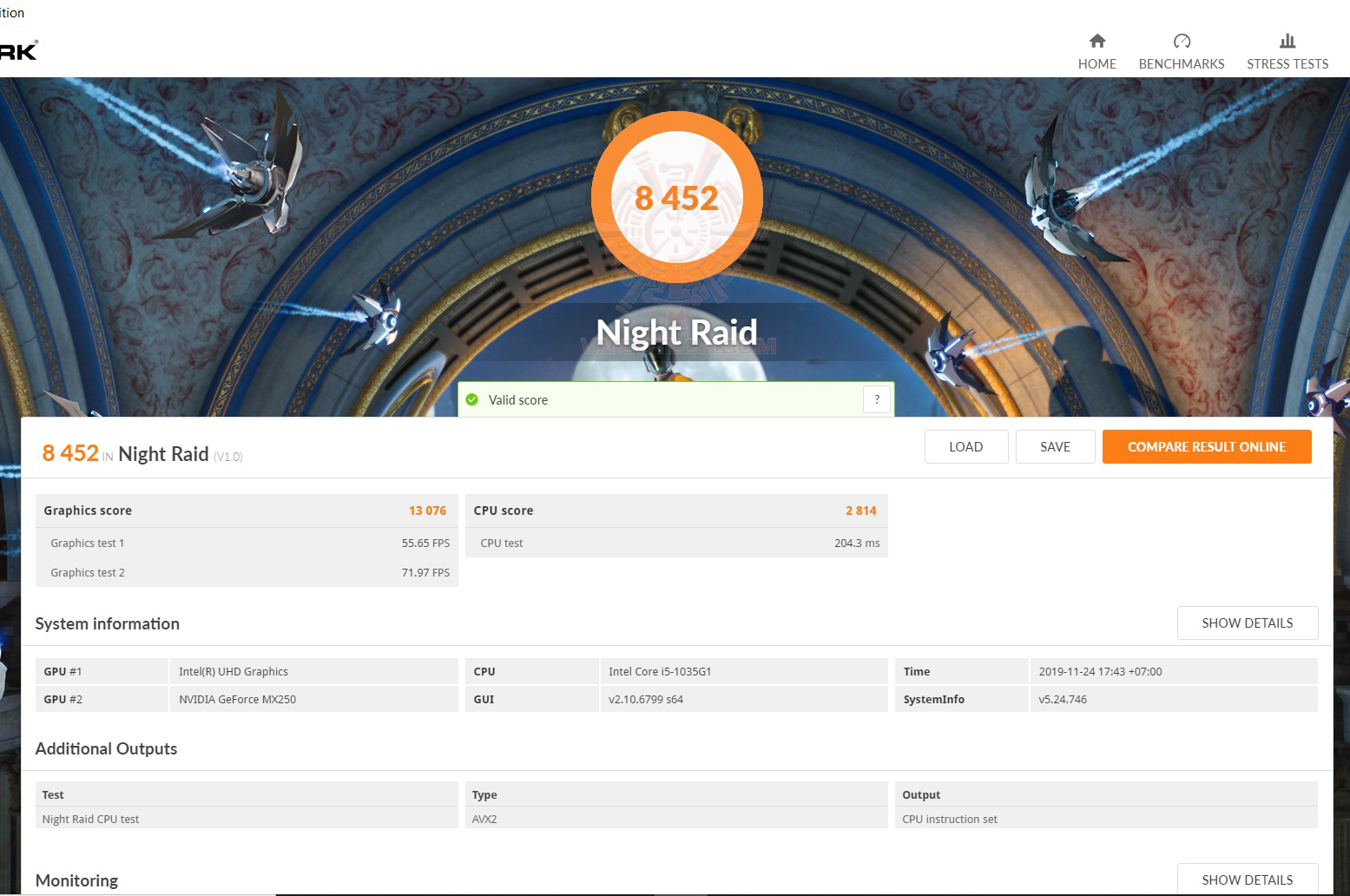Select the Time label cell

coord(961,671)
